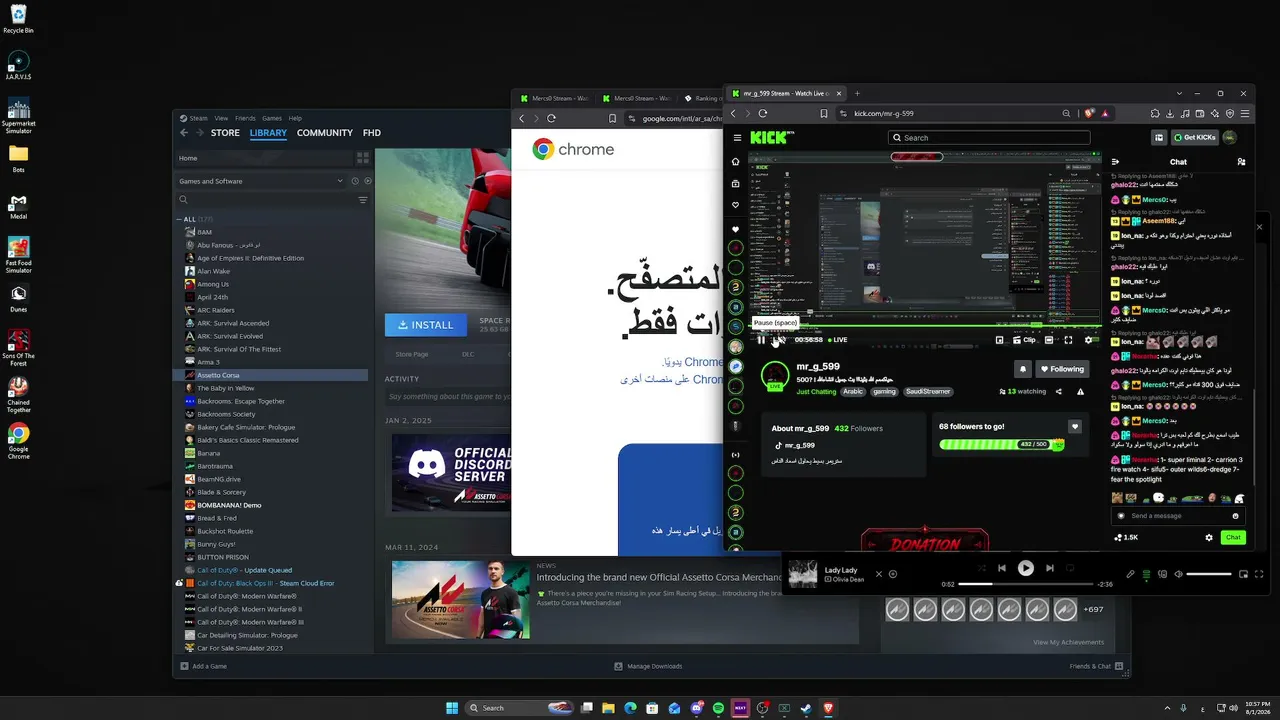Click the Kick logo
1280x720 pixels.
pyautogui.click(x=771, y=138)
